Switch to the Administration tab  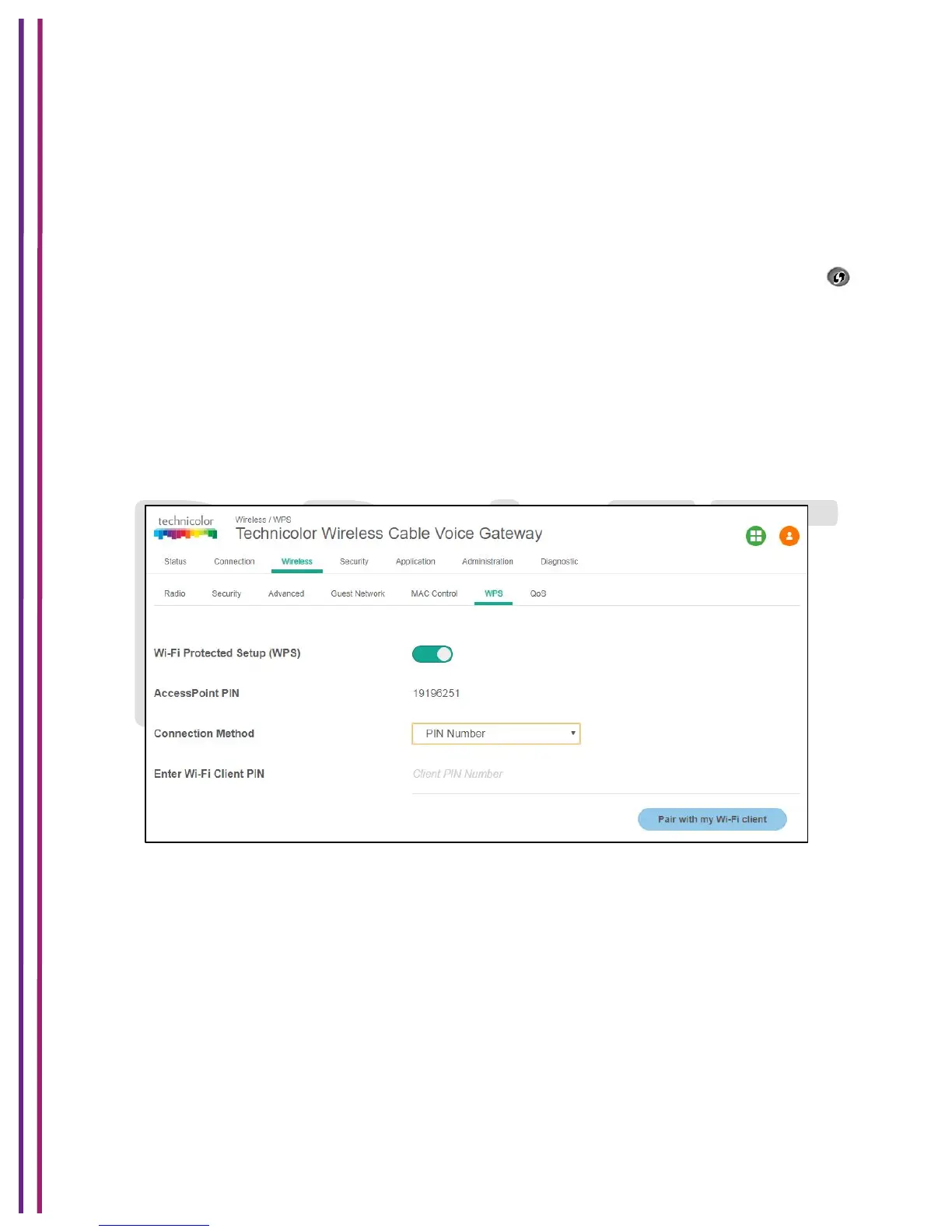488,562
